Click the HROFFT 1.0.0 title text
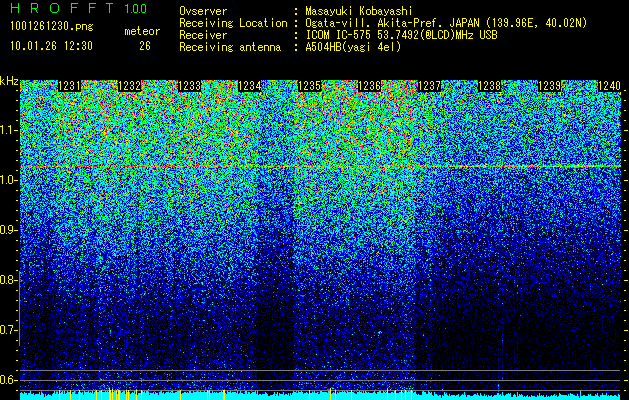 pyautogui.click(x=79, y=8)
